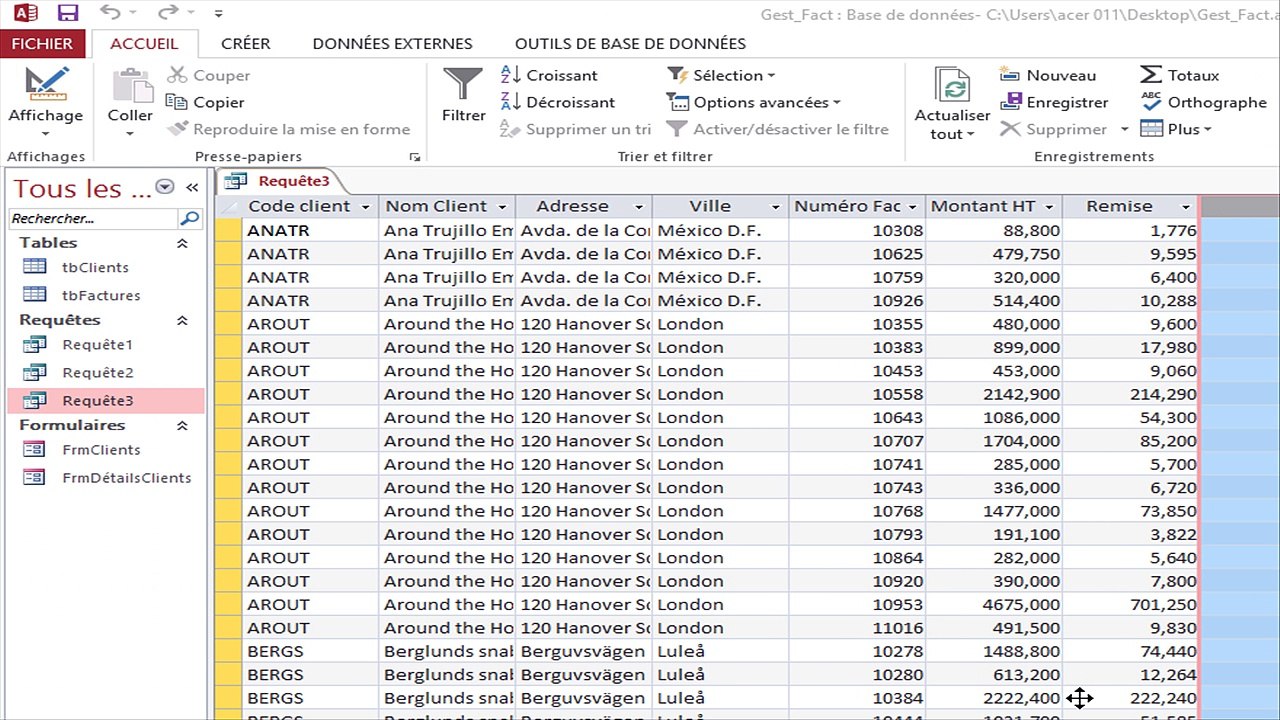Open the FrmDétailsClients form

tap(126, 478)
